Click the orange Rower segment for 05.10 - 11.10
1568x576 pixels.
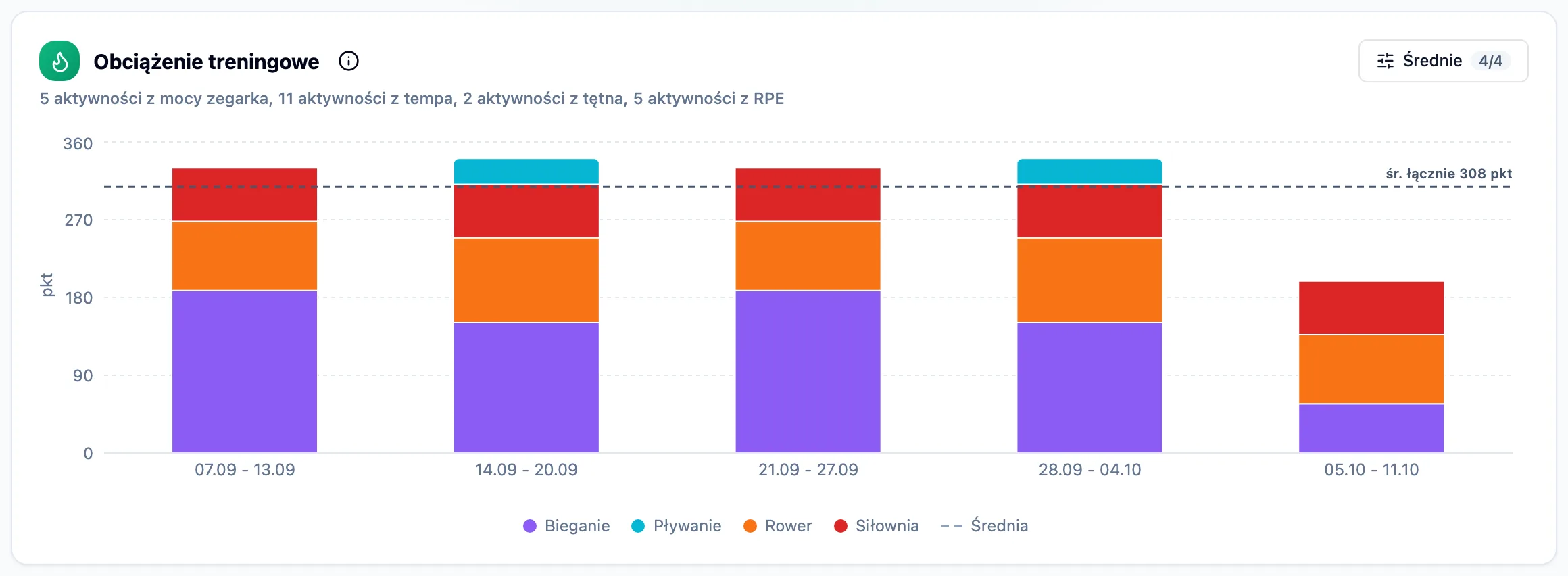(1371, 369)
